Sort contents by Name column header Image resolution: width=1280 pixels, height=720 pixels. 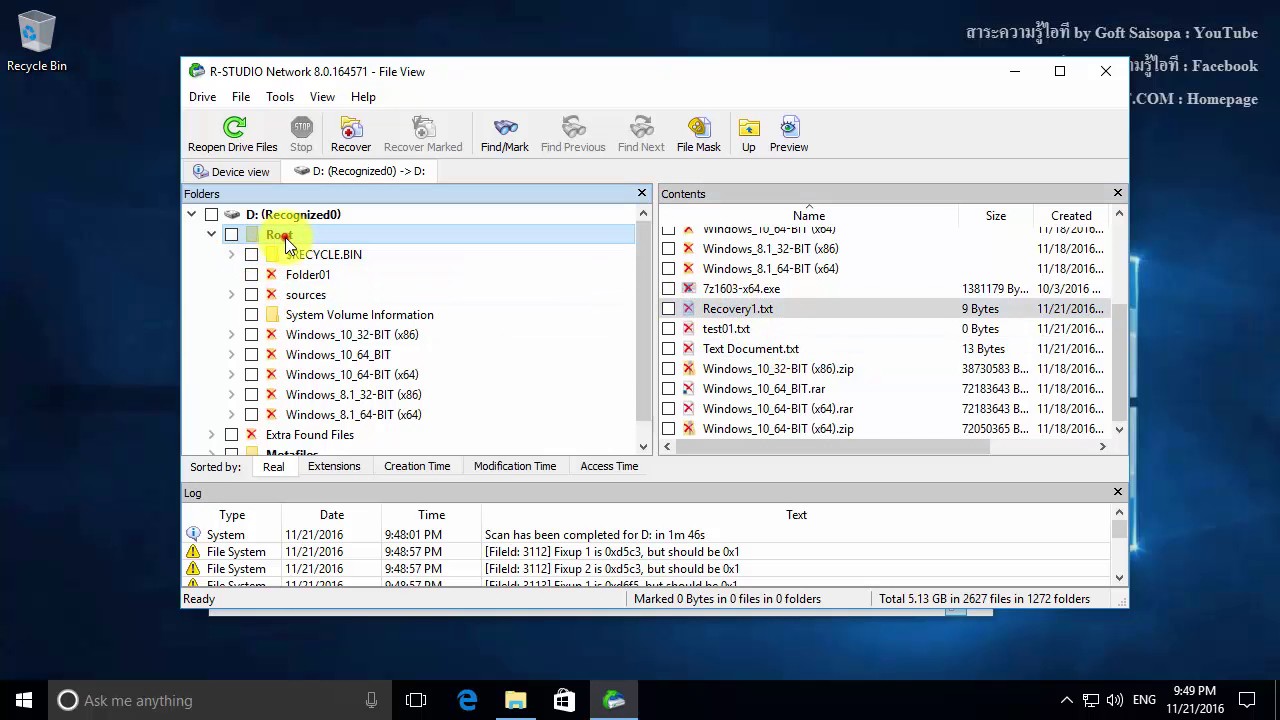[x=809, y=215]
